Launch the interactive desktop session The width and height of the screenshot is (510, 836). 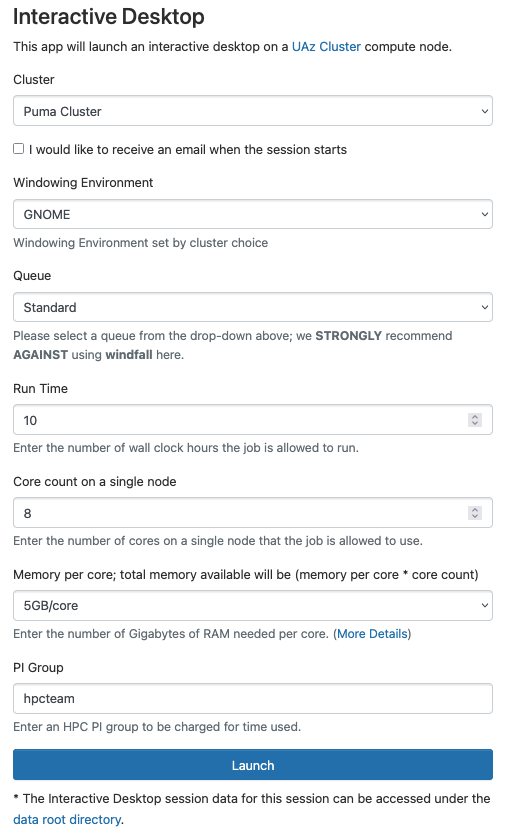(253, 765)
